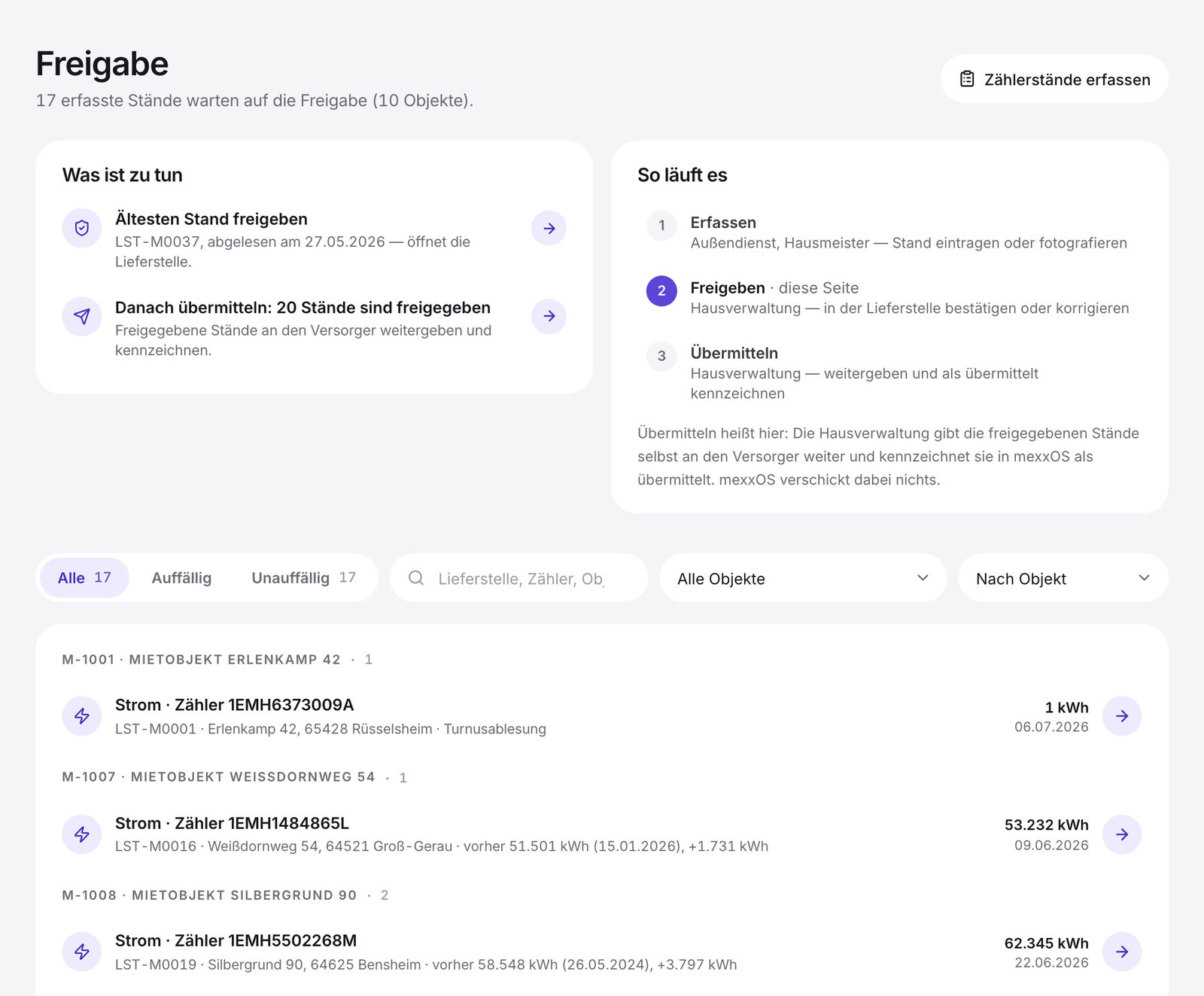Click the 62.345 kWh reading value
Image resolution: width=1204 pixels, height=996 pixels.
click(1046, 943)
